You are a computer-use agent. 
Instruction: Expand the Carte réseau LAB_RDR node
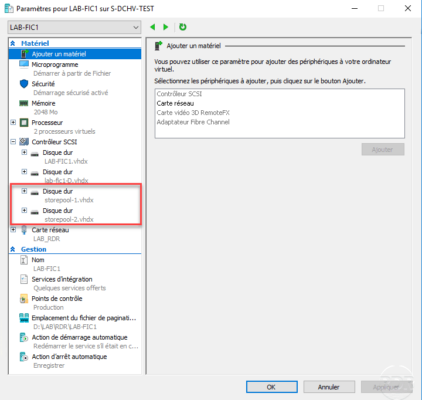pos(13,230)
